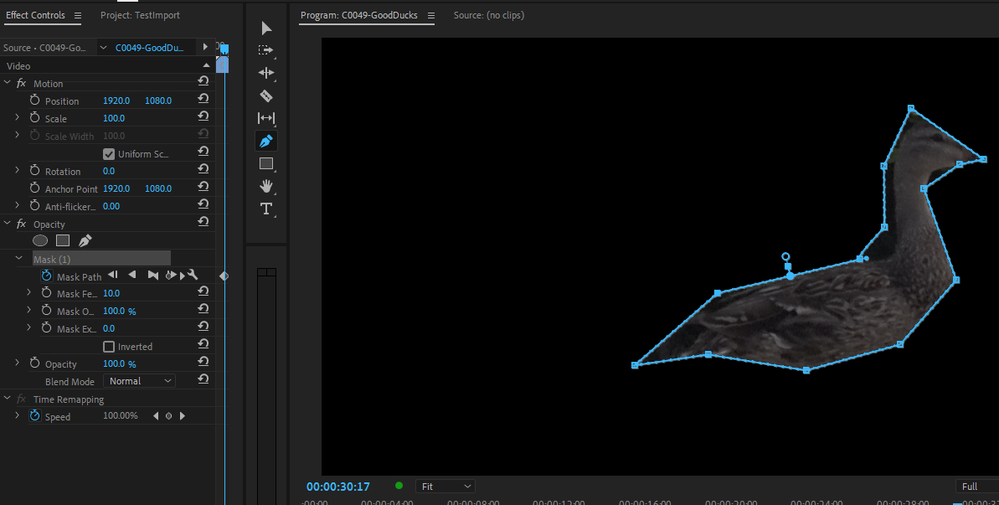Collapse the Mask (1) group
The image size is (999, 505).
19,259
